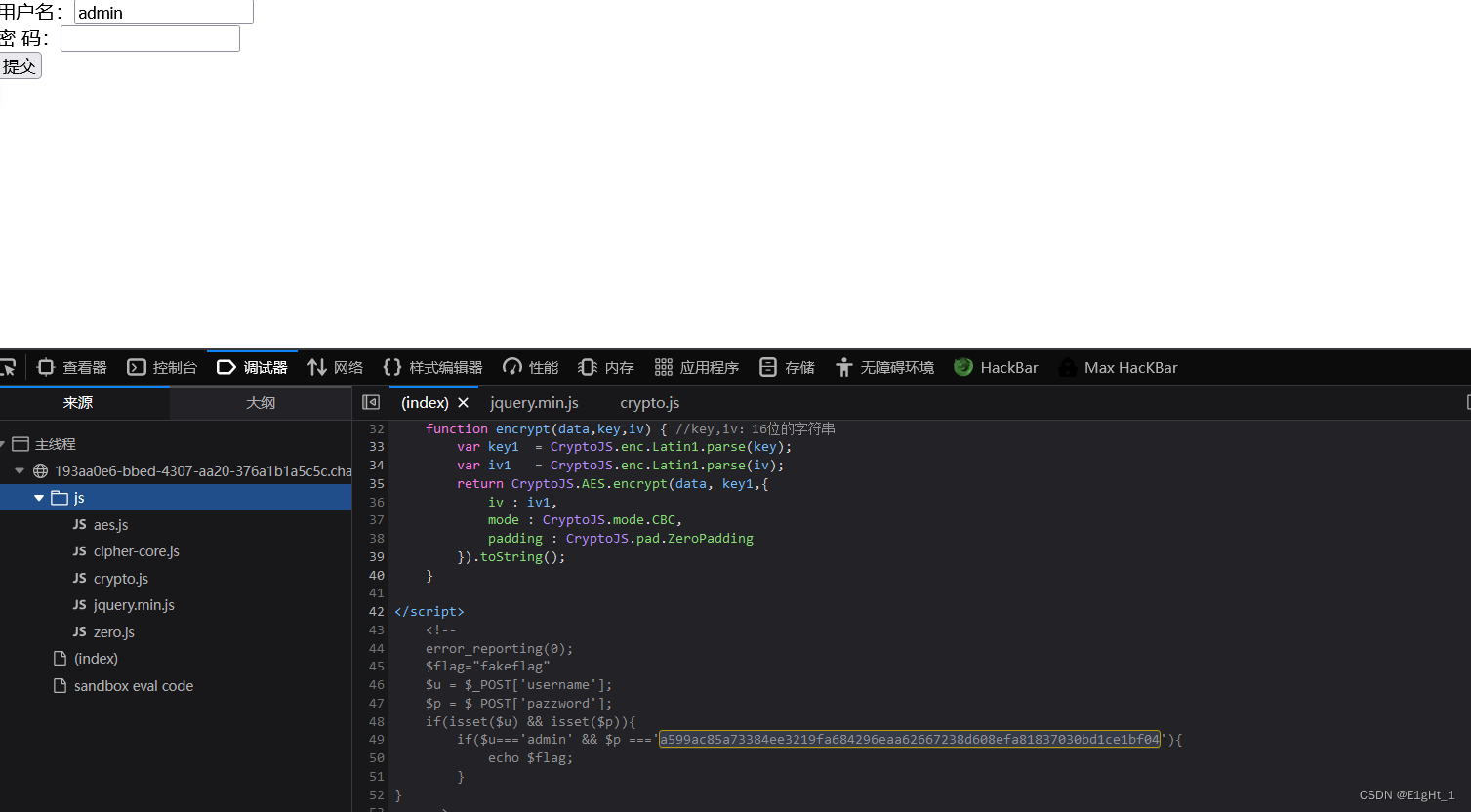Image resolution: width=1471 pixels, height=812 pixels.
Task: Click the echo $flag; line
Action: [530, 757]
